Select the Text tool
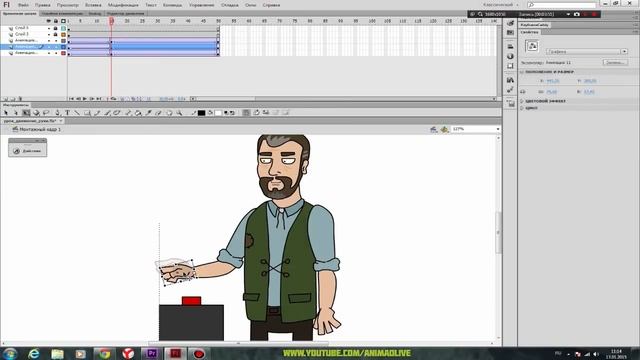The height and width of the screenshot is (360, 640). tap(67, 113)
